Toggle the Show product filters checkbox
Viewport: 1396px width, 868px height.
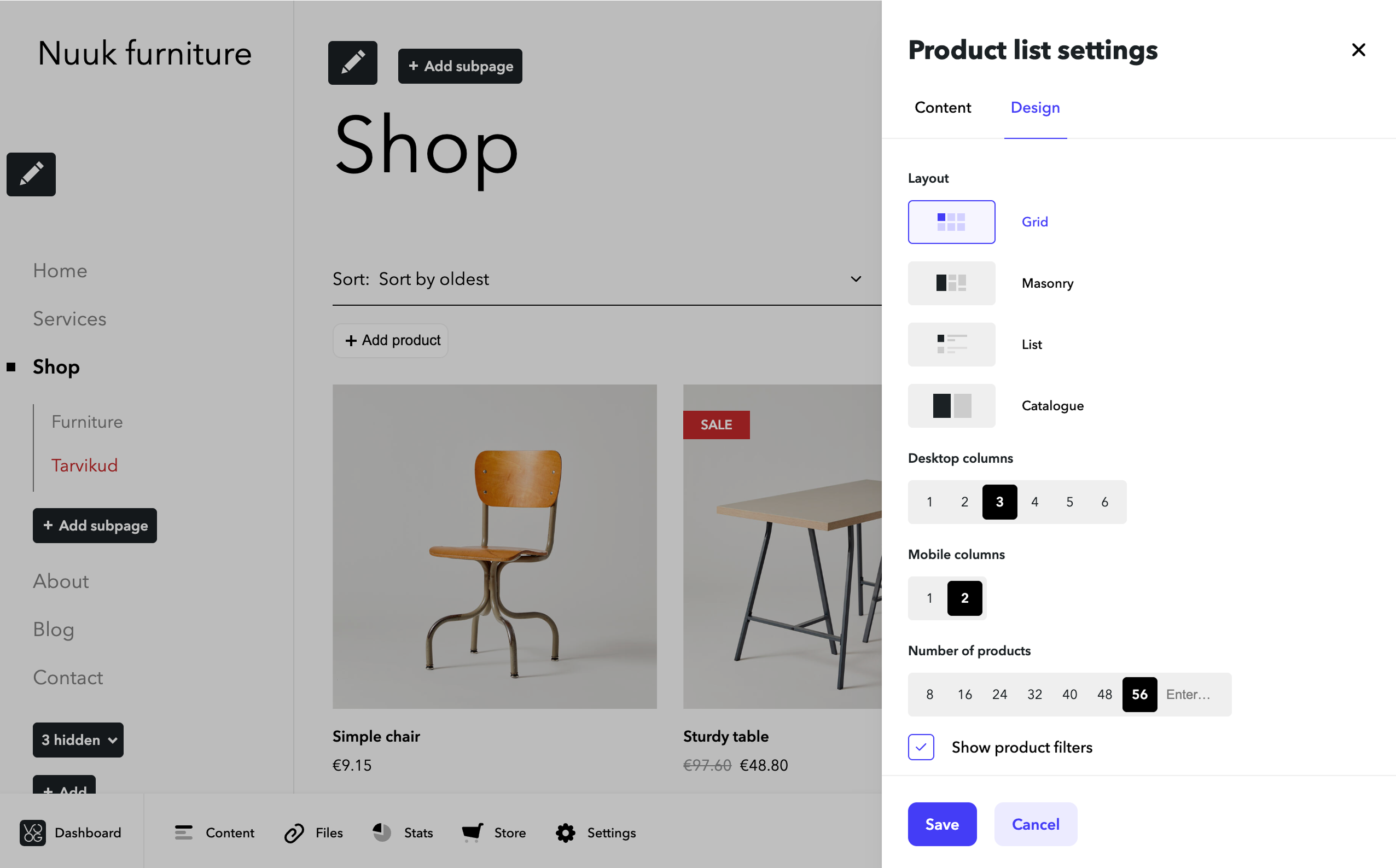click(921, 747)
